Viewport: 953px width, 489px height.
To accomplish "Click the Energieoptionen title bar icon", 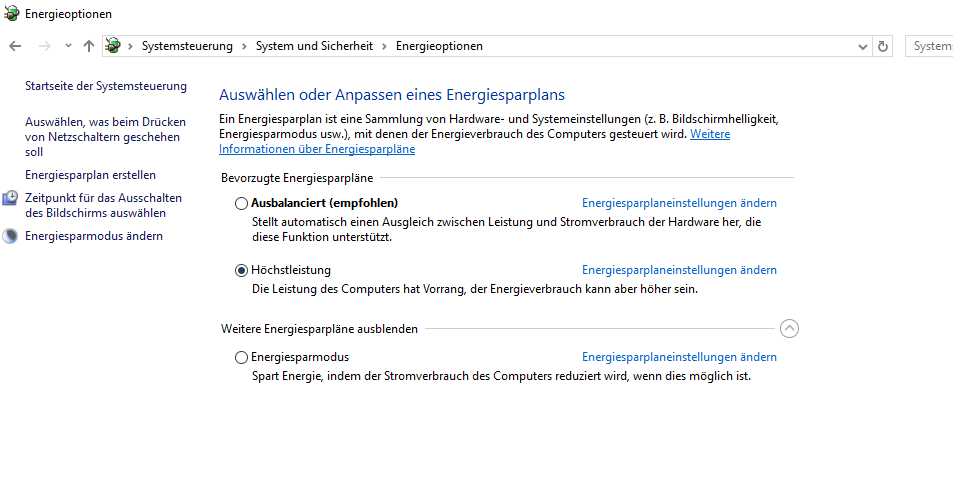I will click(x=12, y=13).
